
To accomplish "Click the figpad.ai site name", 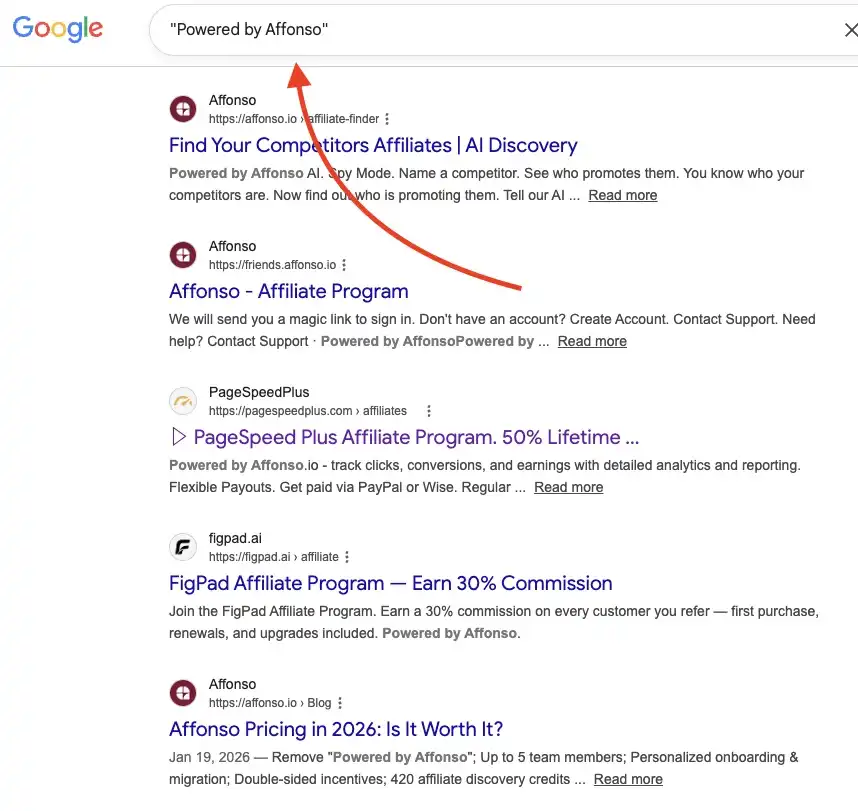I will click(235, 538).
